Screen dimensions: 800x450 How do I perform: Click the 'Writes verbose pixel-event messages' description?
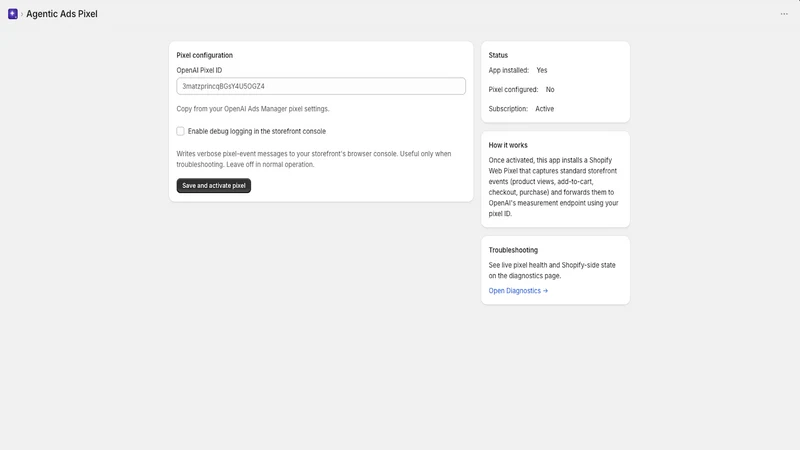314,159
